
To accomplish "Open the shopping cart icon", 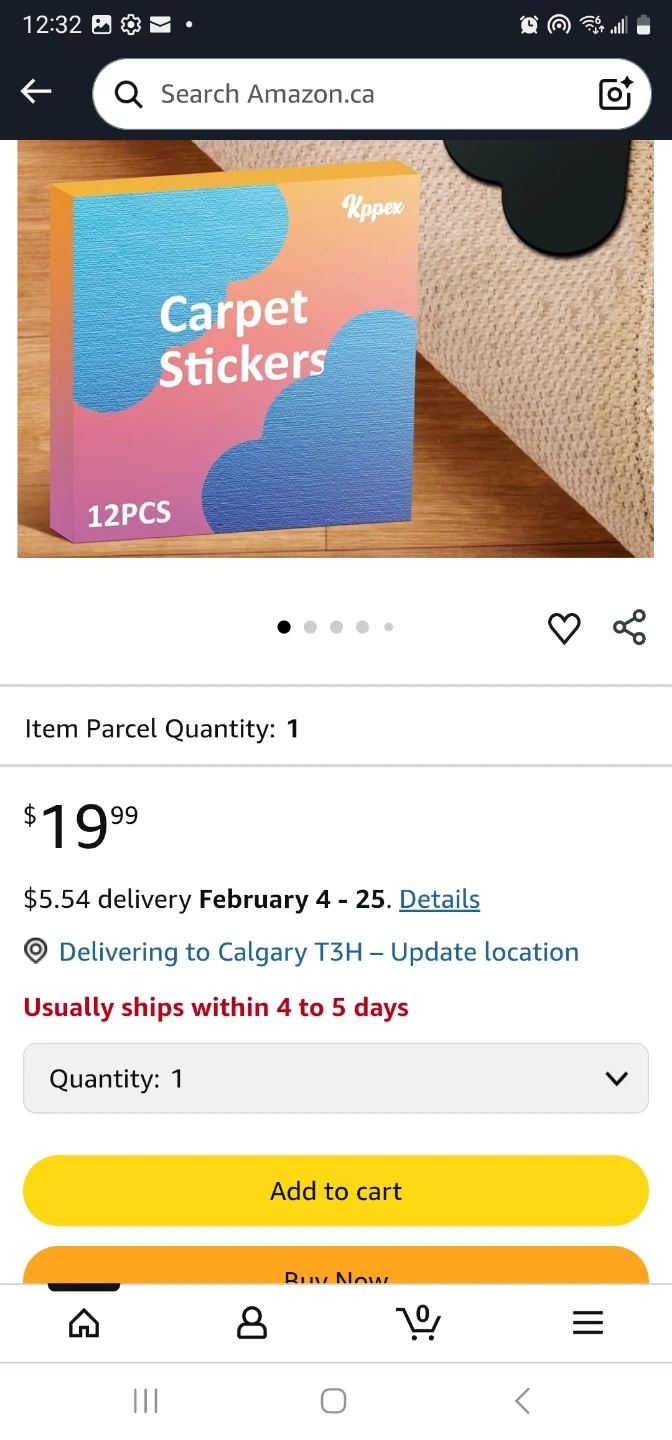I will pyautogui.click(x=419, y=1323).
